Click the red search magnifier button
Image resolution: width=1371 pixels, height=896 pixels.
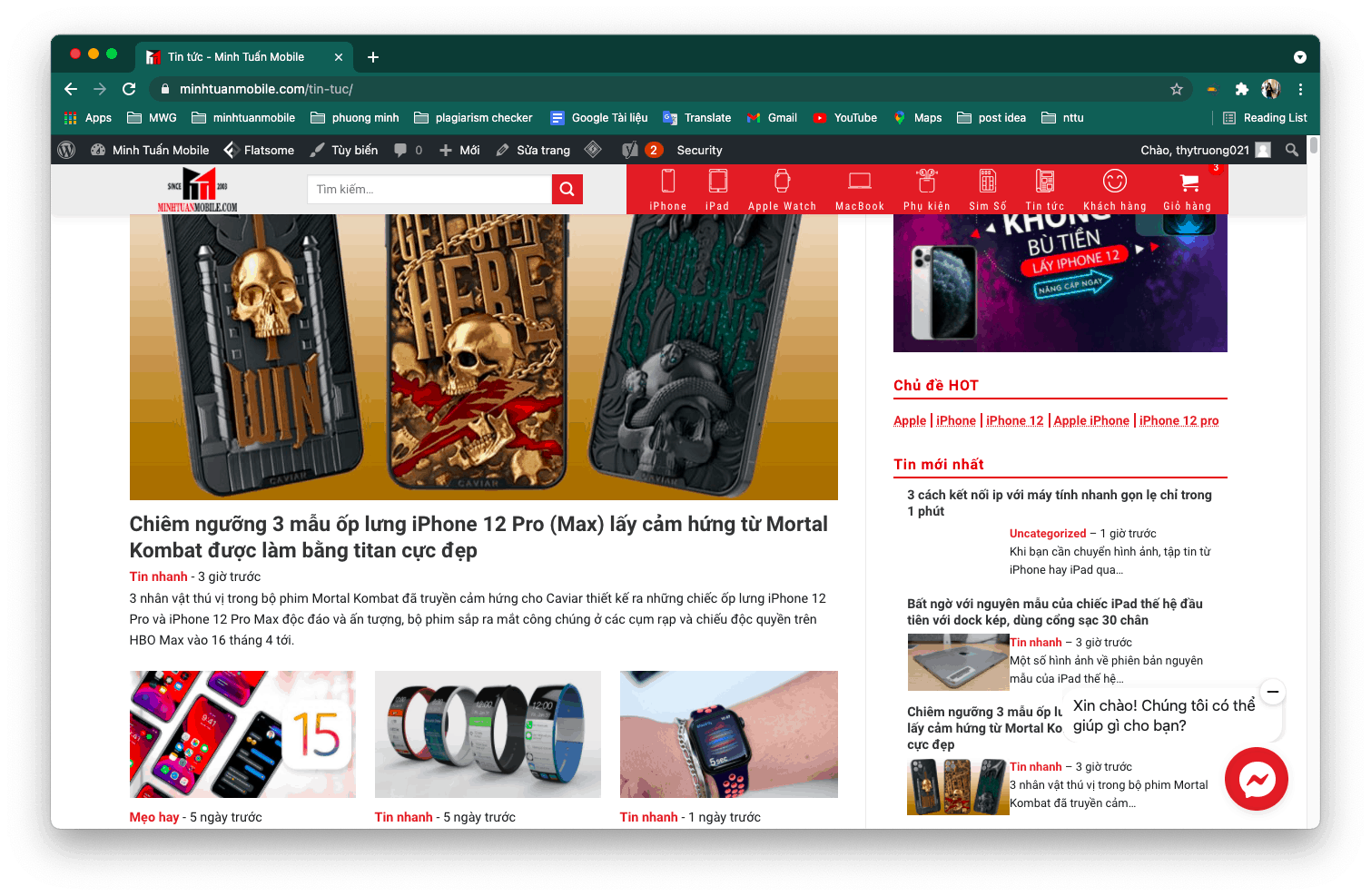567,189
